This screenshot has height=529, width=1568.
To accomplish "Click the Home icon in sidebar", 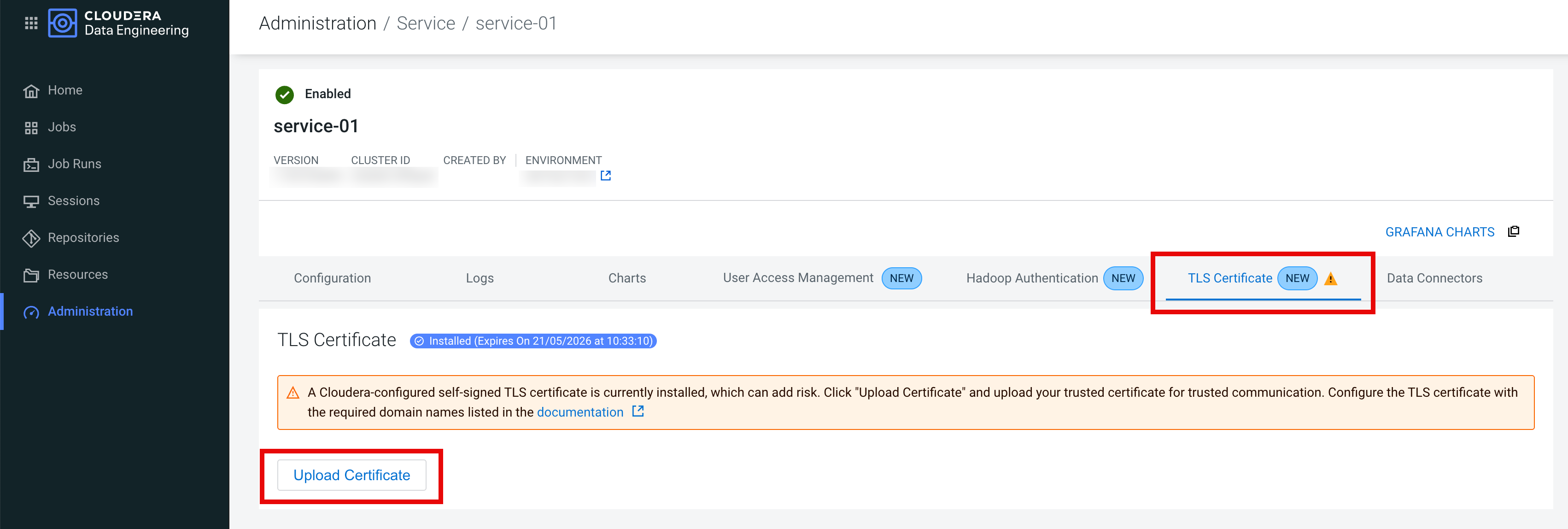I will click(x=31, y=91).
